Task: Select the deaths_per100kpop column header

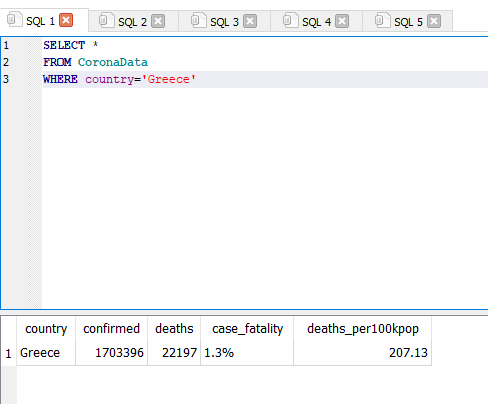Action: point(363,329)
